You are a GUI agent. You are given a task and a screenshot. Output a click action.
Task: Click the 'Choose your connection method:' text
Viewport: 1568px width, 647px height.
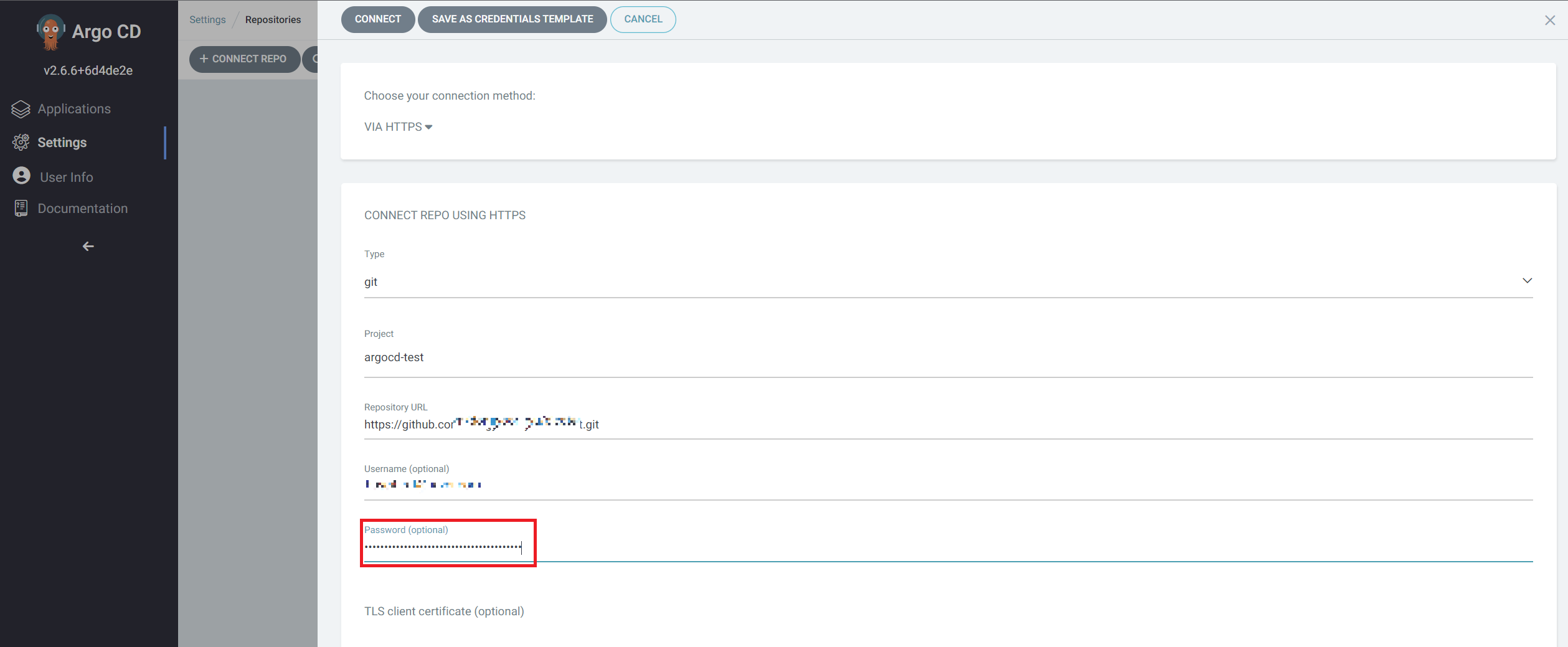click(x=450, y=96)
